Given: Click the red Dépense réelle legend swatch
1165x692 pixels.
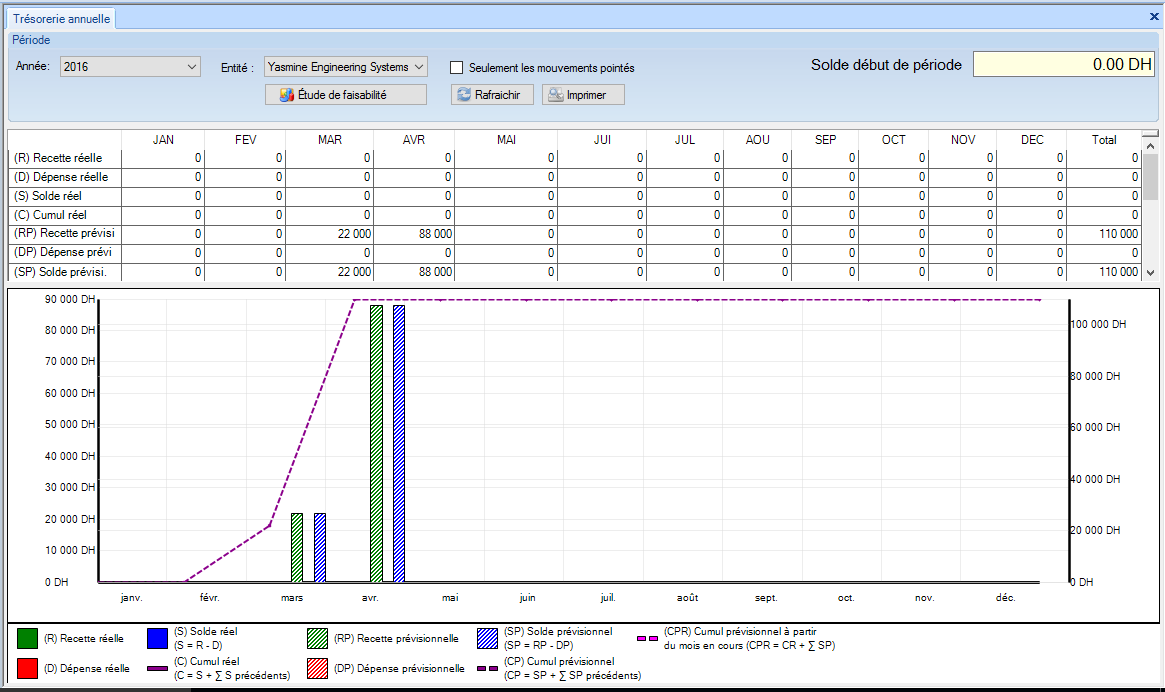Looking at the screenshot, I should pos(28,669).
